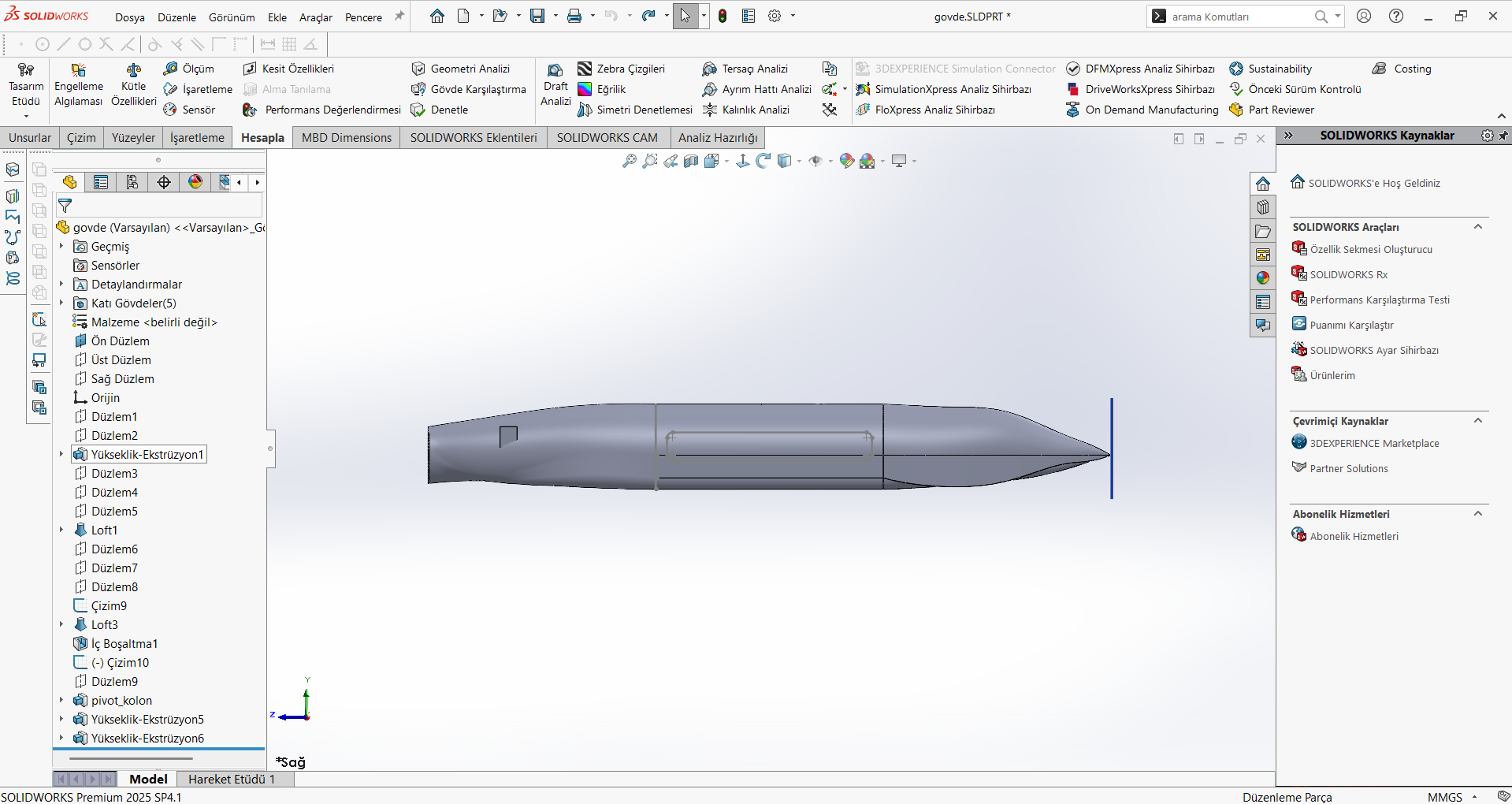Activate Draft Analizi
Viewport: 1512px width, 804px height.
[555, 85]
